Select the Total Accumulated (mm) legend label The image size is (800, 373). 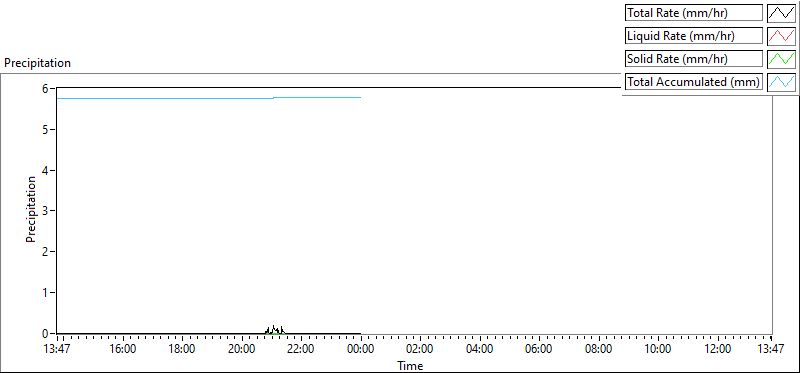694,82
